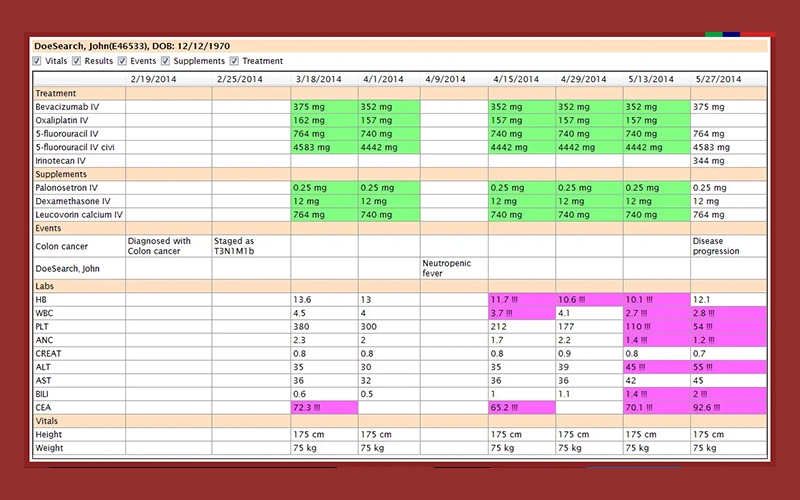The image size is (800, 500).
Task: Click the Disease progression event cell
Action: pyautogui.click(x=729, y=246)
